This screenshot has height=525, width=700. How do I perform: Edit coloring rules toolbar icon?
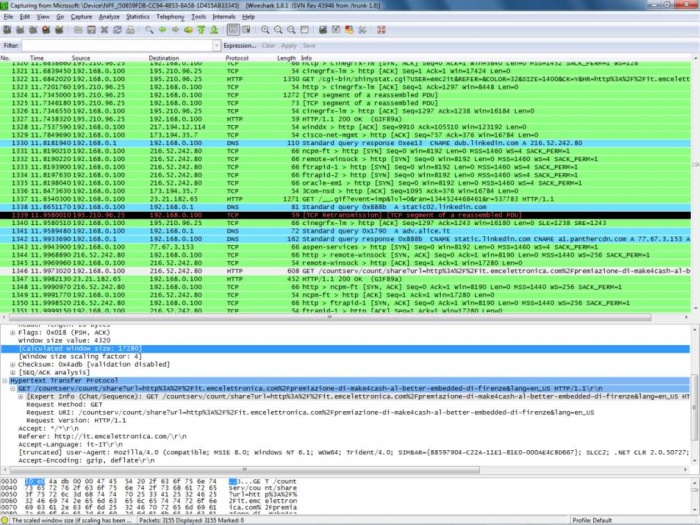point(349,30)
